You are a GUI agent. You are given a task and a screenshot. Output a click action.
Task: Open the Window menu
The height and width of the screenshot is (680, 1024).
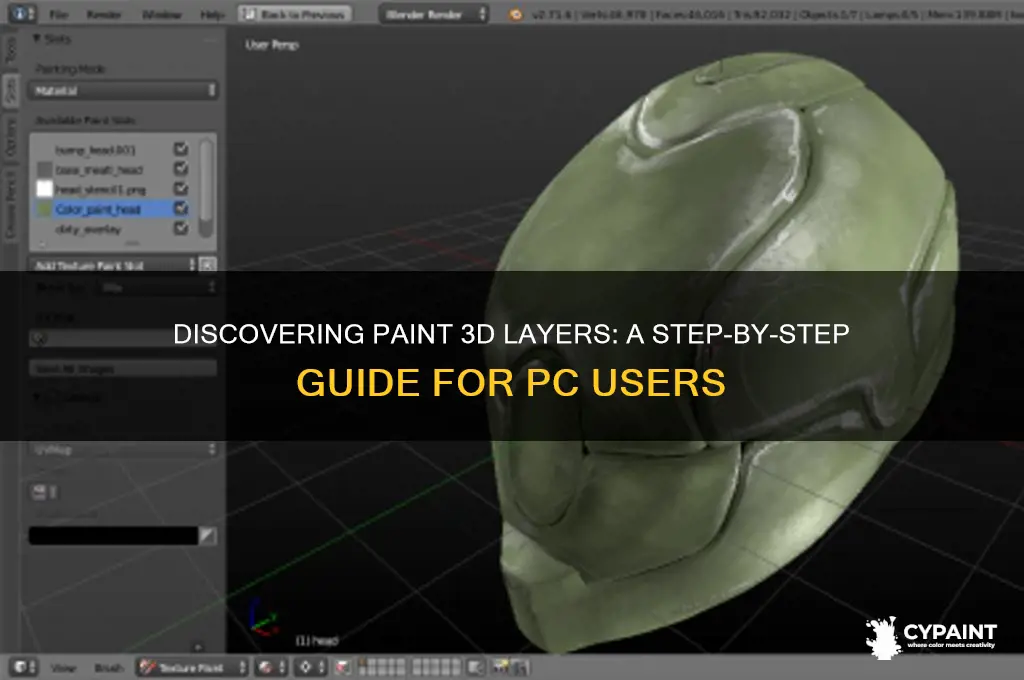pos(161,14)
